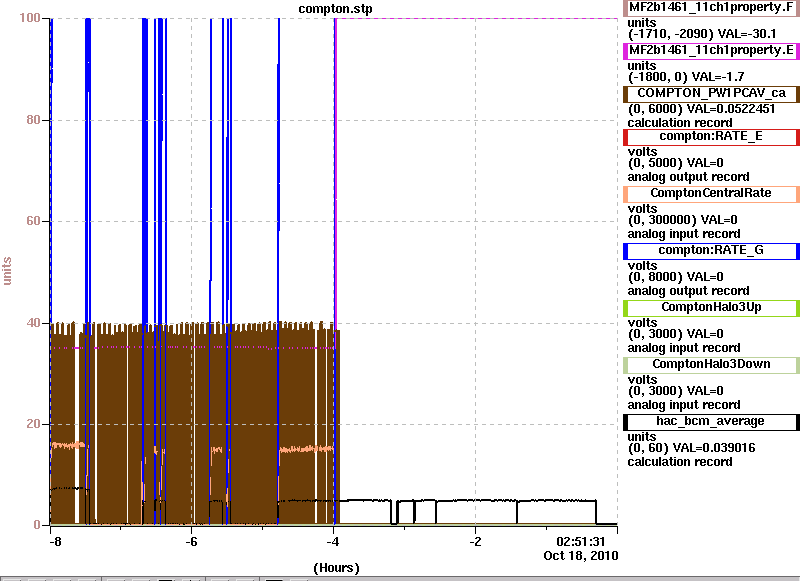Click the x-axis tick label -6

pos(191,542)
